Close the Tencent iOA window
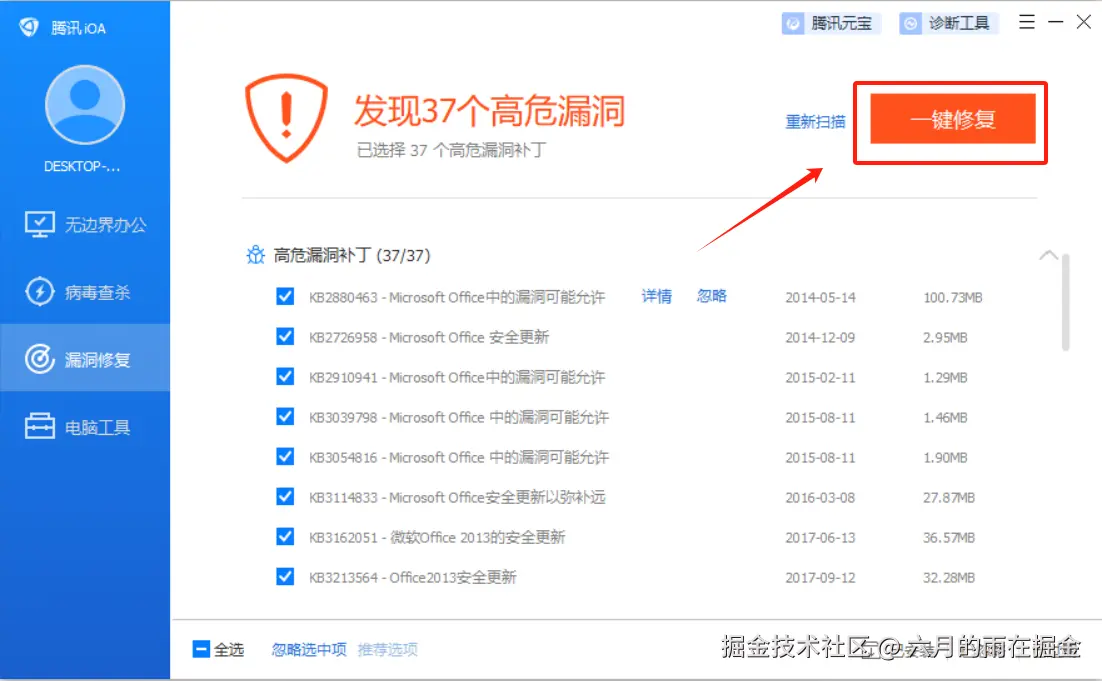The height and width of the screenshot is (681, 1102). pos(1084,22)
